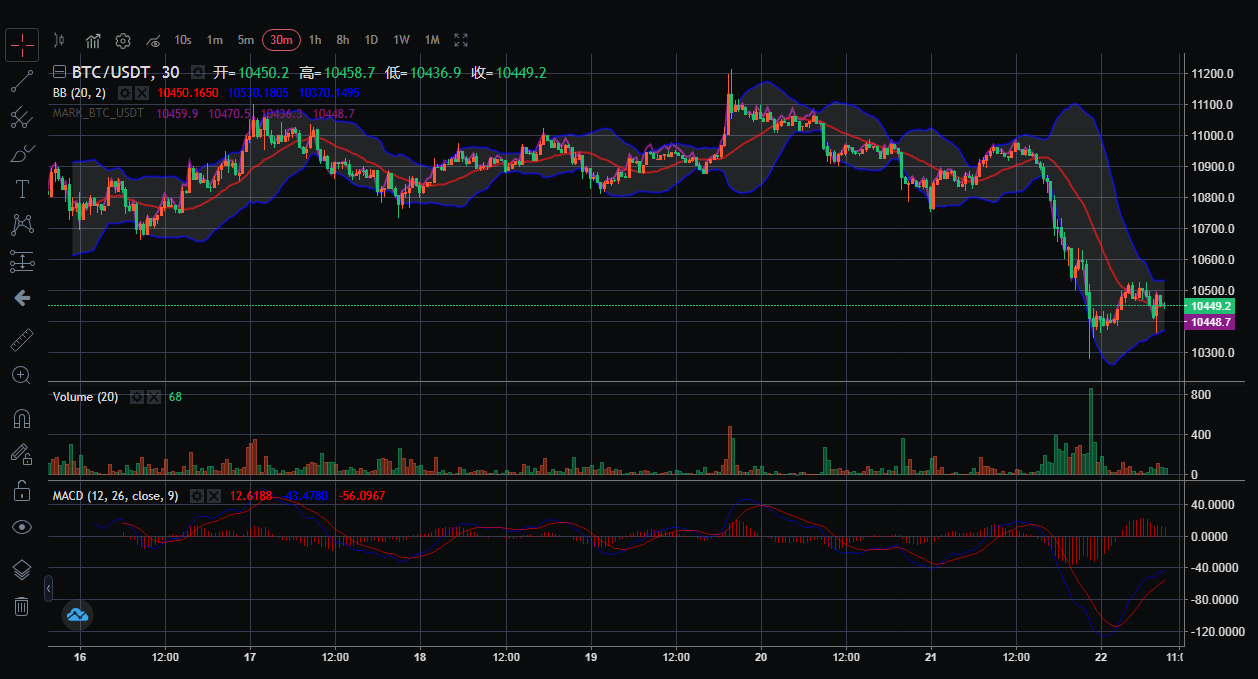Screen dimensions: 1258x679
Task: Open the chart settings gear
Action: (x=122, y=40)
